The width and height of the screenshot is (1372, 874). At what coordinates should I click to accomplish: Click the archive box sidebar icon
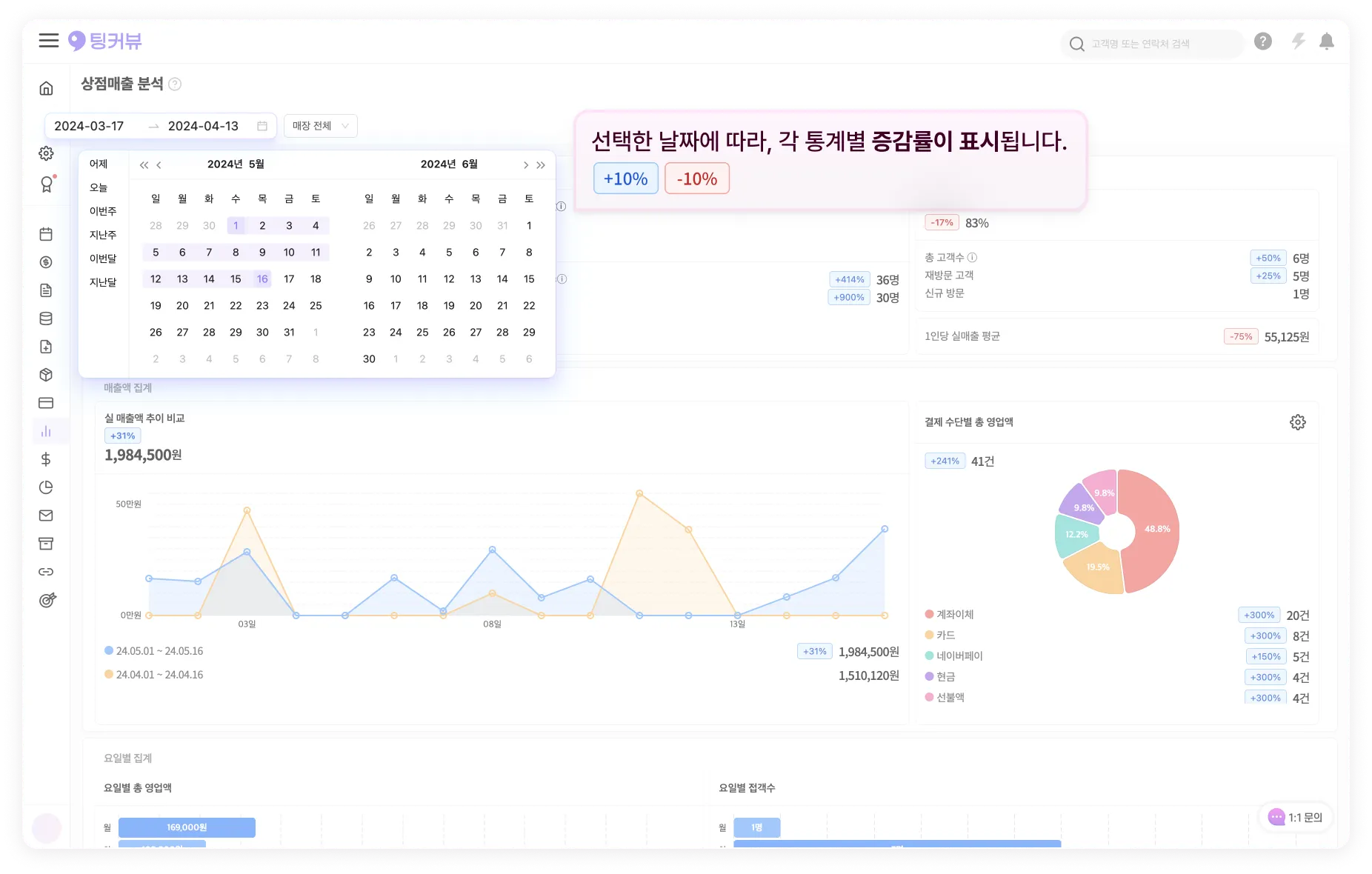coord(46,544)
